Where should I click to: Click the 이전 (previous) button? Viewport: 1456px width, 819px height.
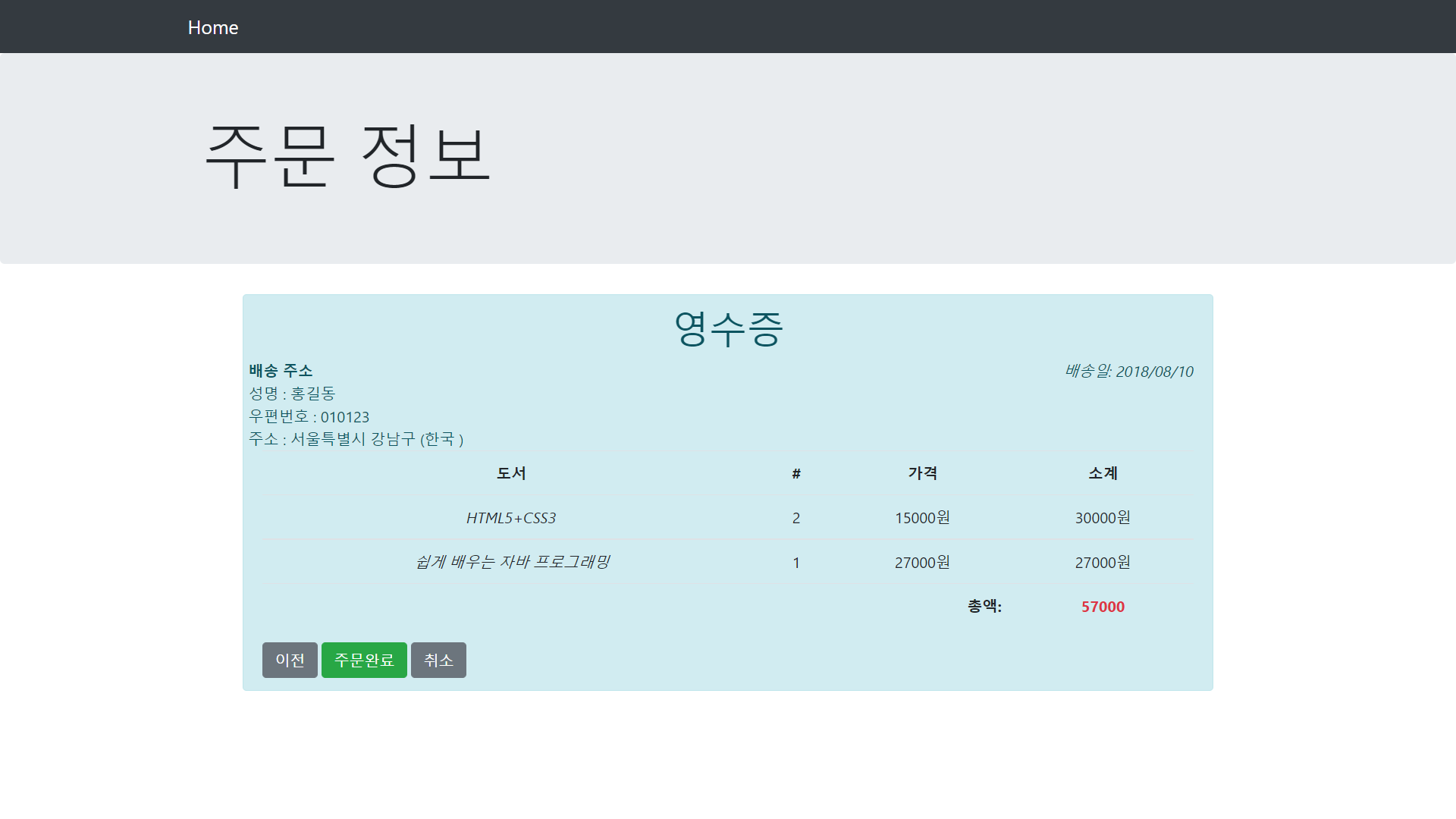[290, 660]
